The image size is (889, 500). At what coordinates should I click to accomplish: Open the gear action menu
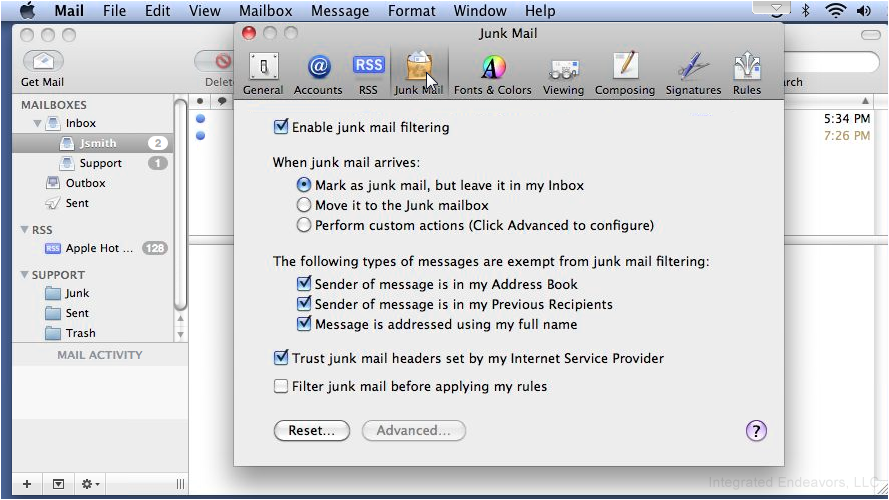[90, 484]
